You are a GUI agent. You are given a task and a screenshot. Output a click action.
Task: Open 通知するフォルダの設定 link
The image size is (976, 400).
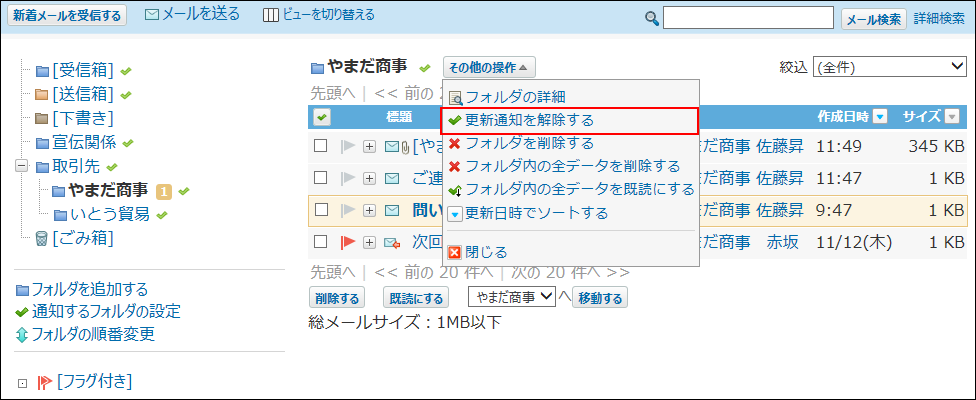(x=106, y=312)
